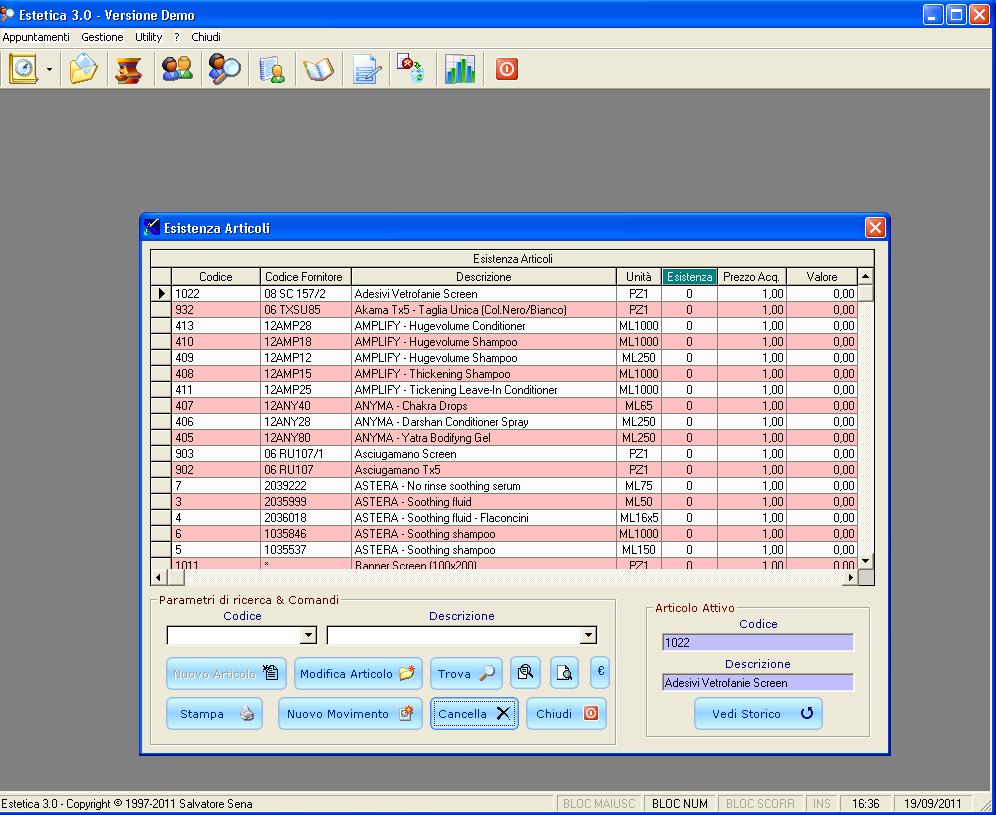This screenshot has height=815, width=996.
Task: Open the two-people clients toolbar icon
Action: 177,69
